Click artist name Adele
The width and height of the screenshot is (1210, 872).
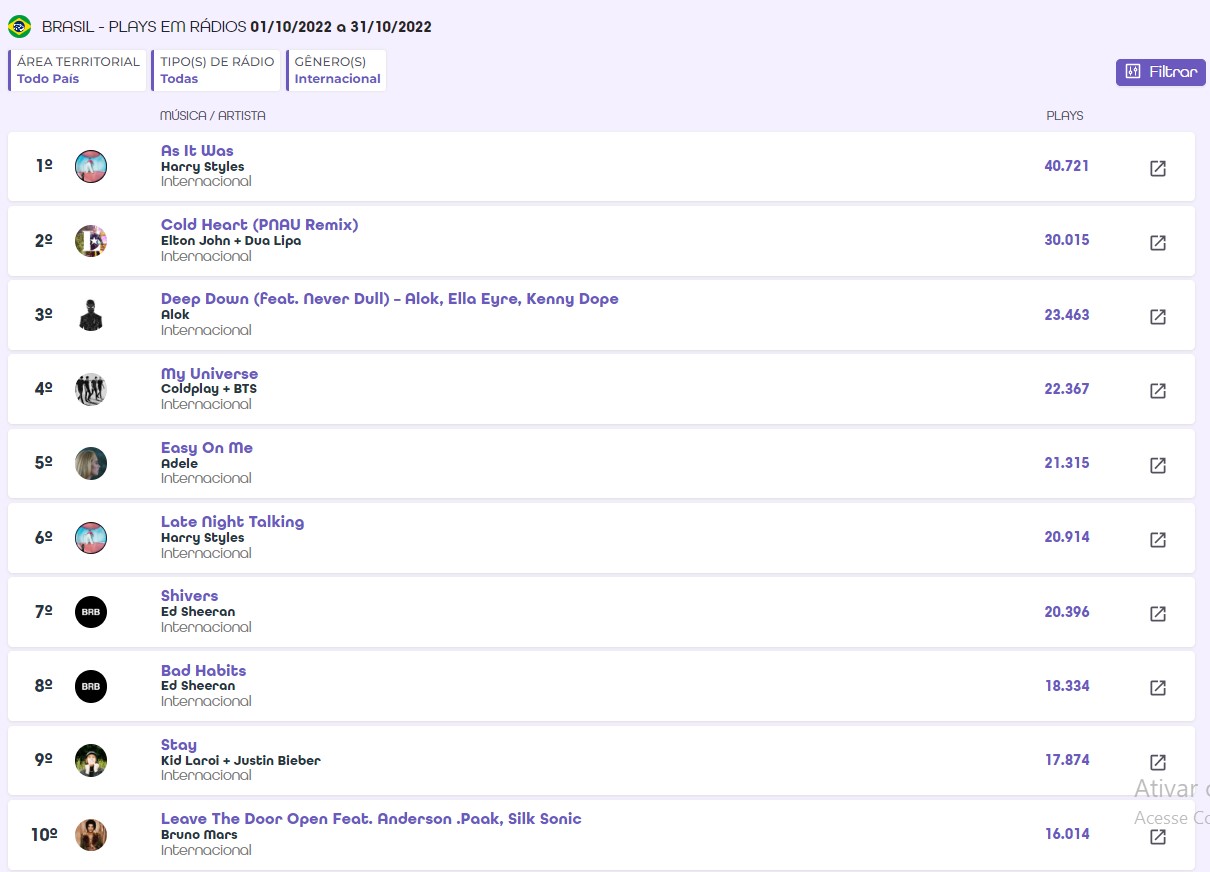tap(180, 463)
